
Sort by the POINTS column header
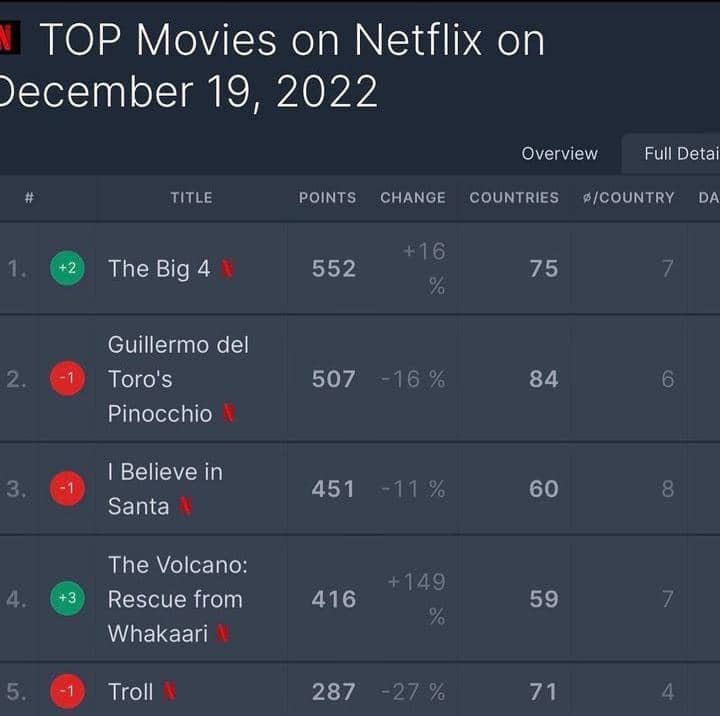pos(327,198)
